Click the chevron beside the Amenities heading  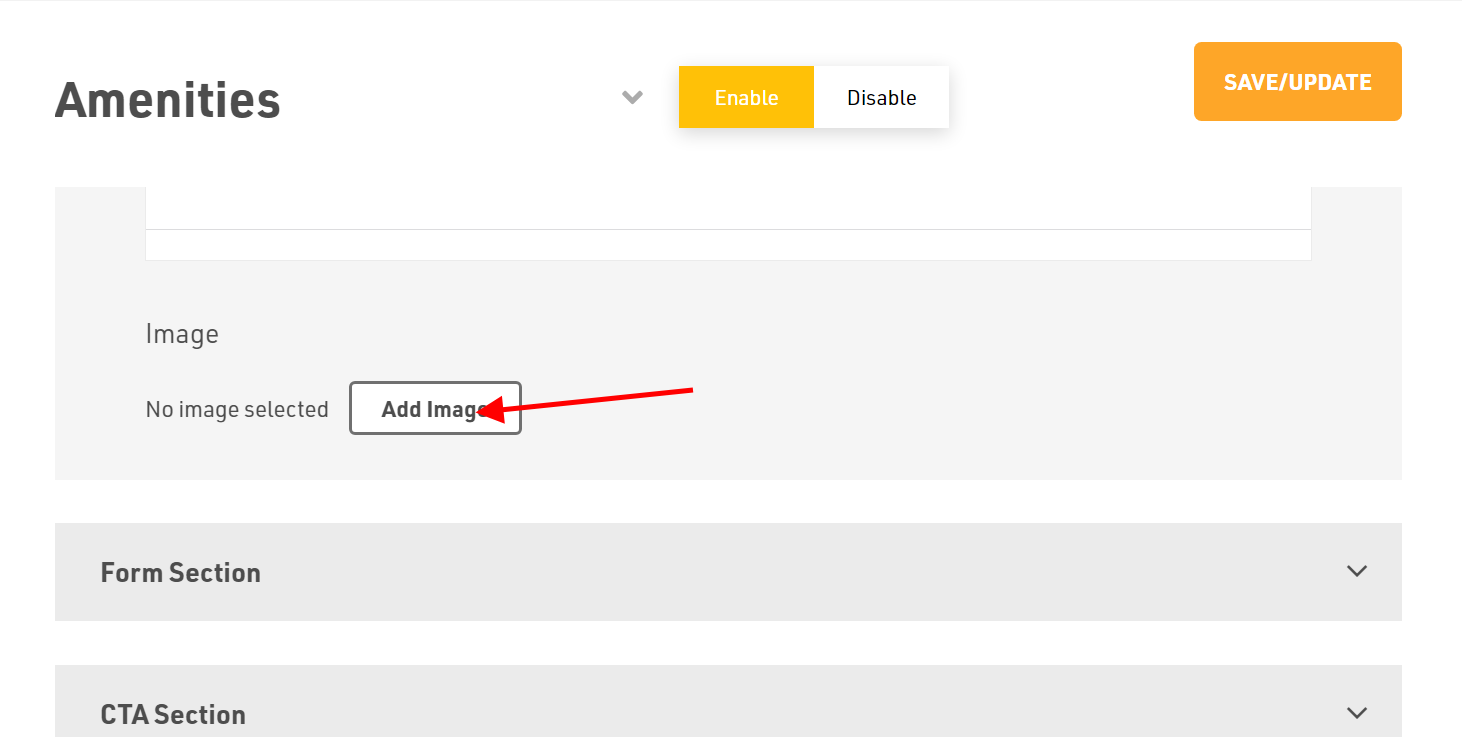tap(632, 97)
